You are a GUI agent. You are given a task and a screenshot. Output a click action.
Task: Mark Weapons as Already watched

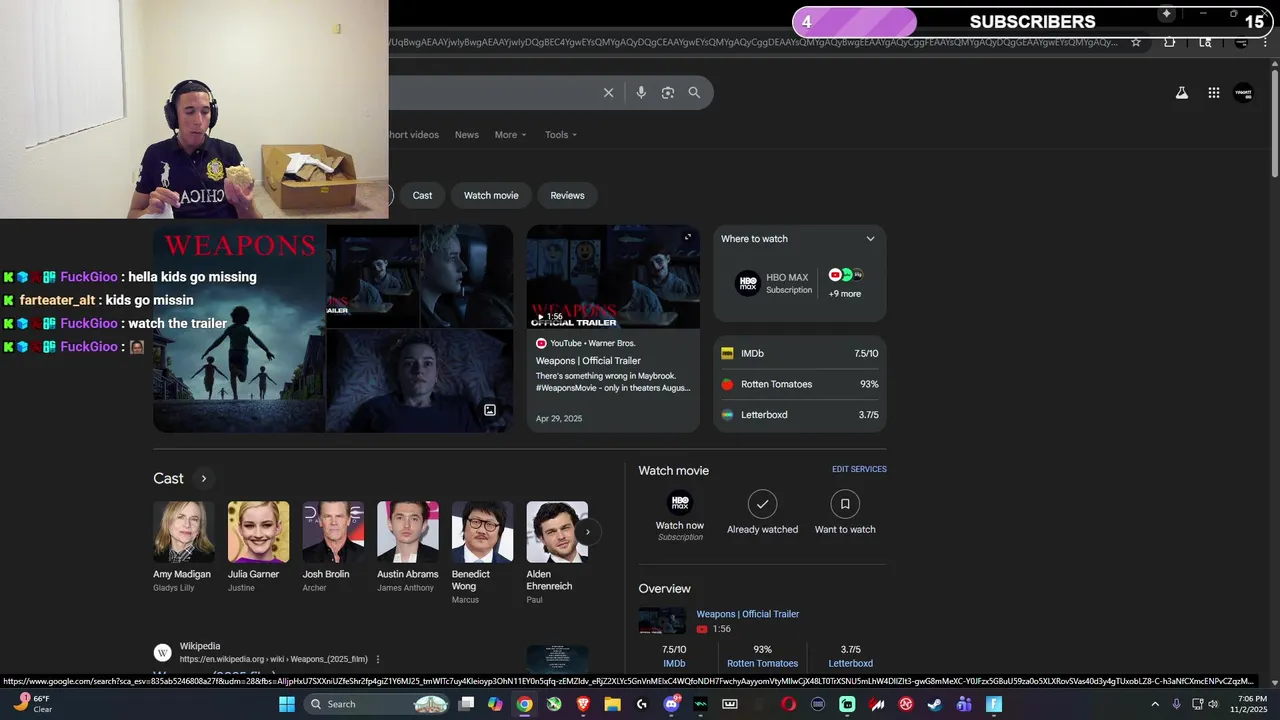762,512
